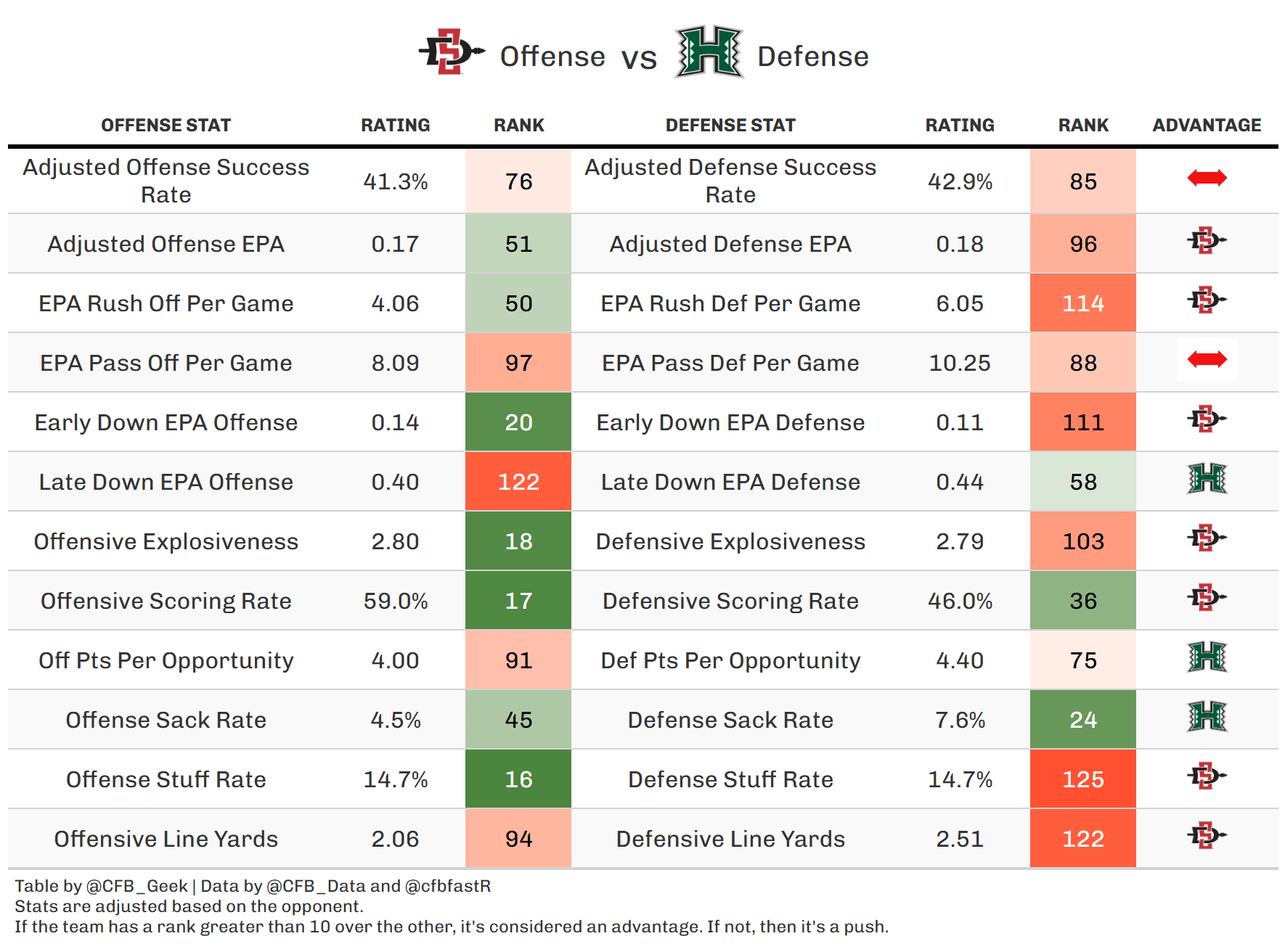Click the ADVANTAGE column header

click(1207, 126)
